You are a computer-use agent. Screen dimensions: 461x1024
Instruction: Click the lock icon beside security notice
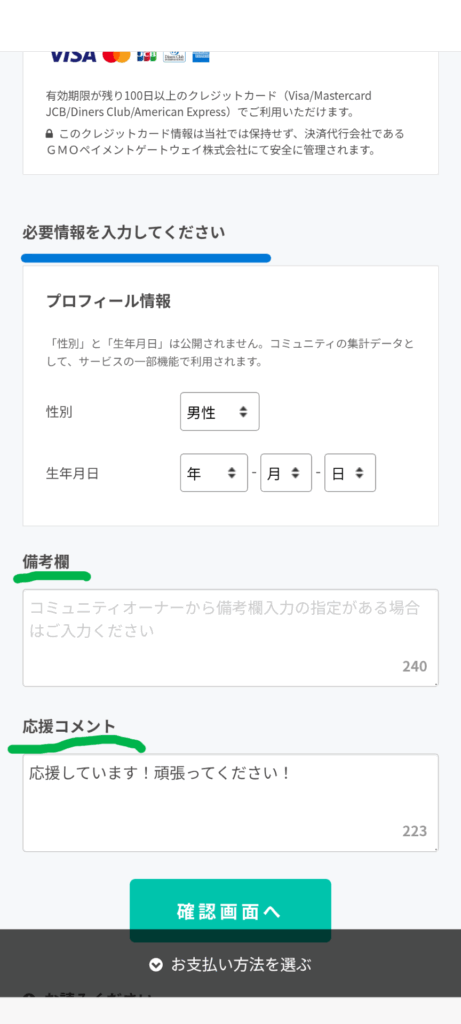[x=49, y=134]
